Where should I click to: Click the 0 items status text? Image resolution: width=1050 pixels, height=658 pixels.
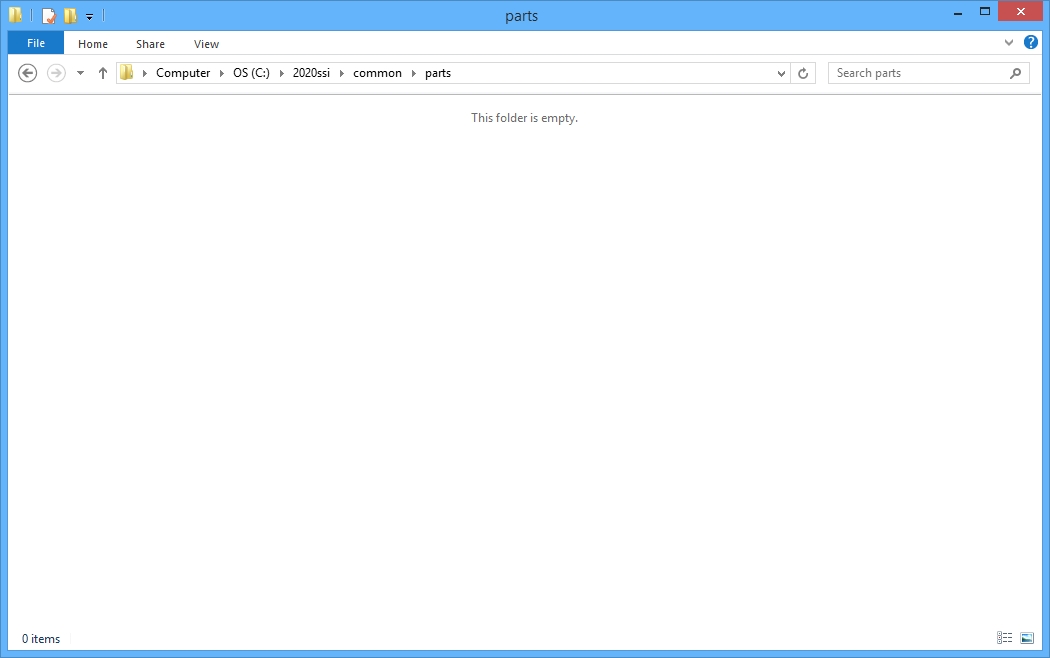coord(41,639)
